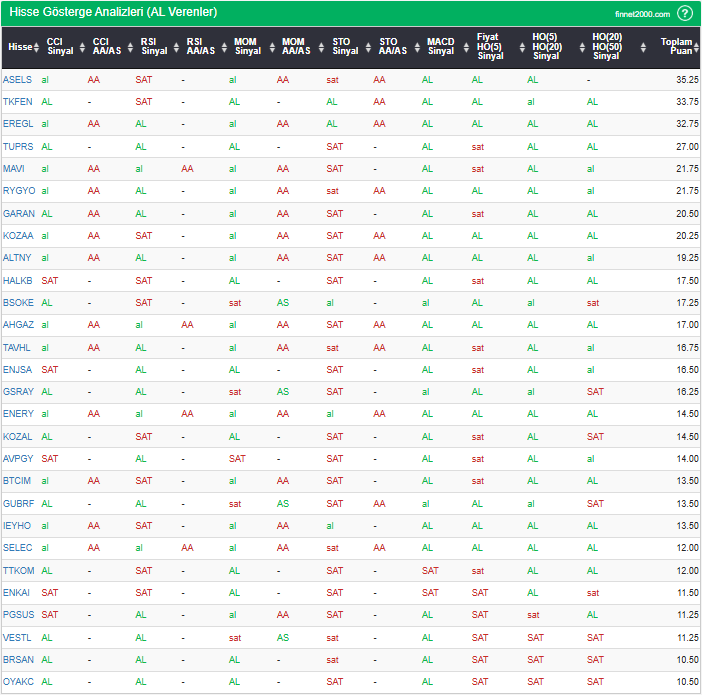This screenshot has height=695, width=702.
Task: Open TUPRS stock link
Action: tap(18, 146)
